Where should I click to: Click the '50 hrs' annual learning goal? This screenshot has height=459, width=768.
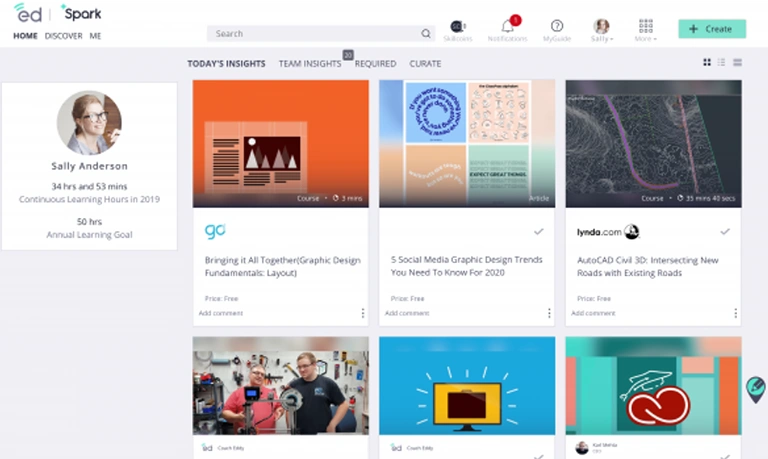89,221
